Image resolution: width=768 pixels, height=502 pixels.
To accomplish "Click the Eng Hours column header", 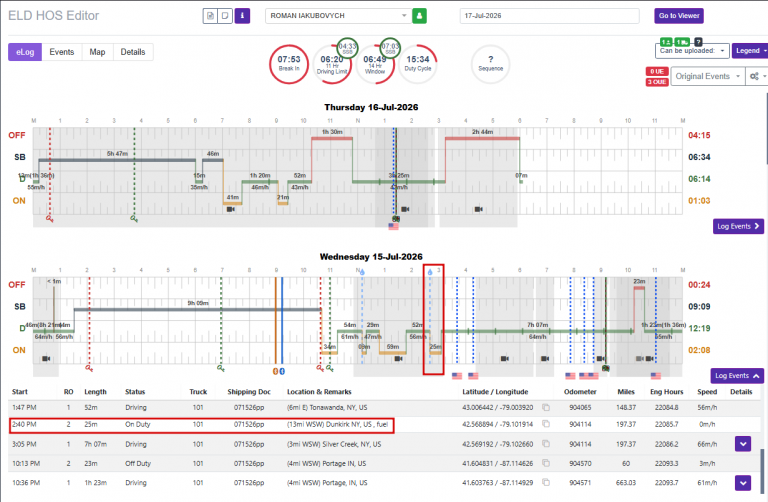I will pyautogui.click(x=667, y=392).
